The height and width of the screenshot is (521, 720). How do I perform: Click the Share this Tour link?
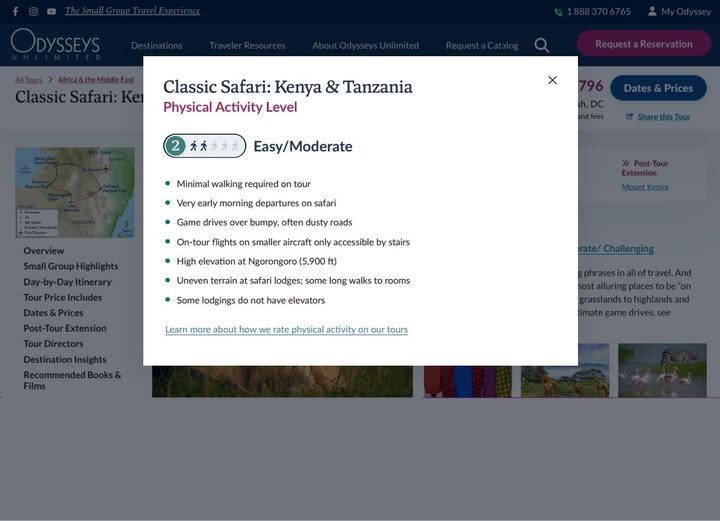click(664, 117)
